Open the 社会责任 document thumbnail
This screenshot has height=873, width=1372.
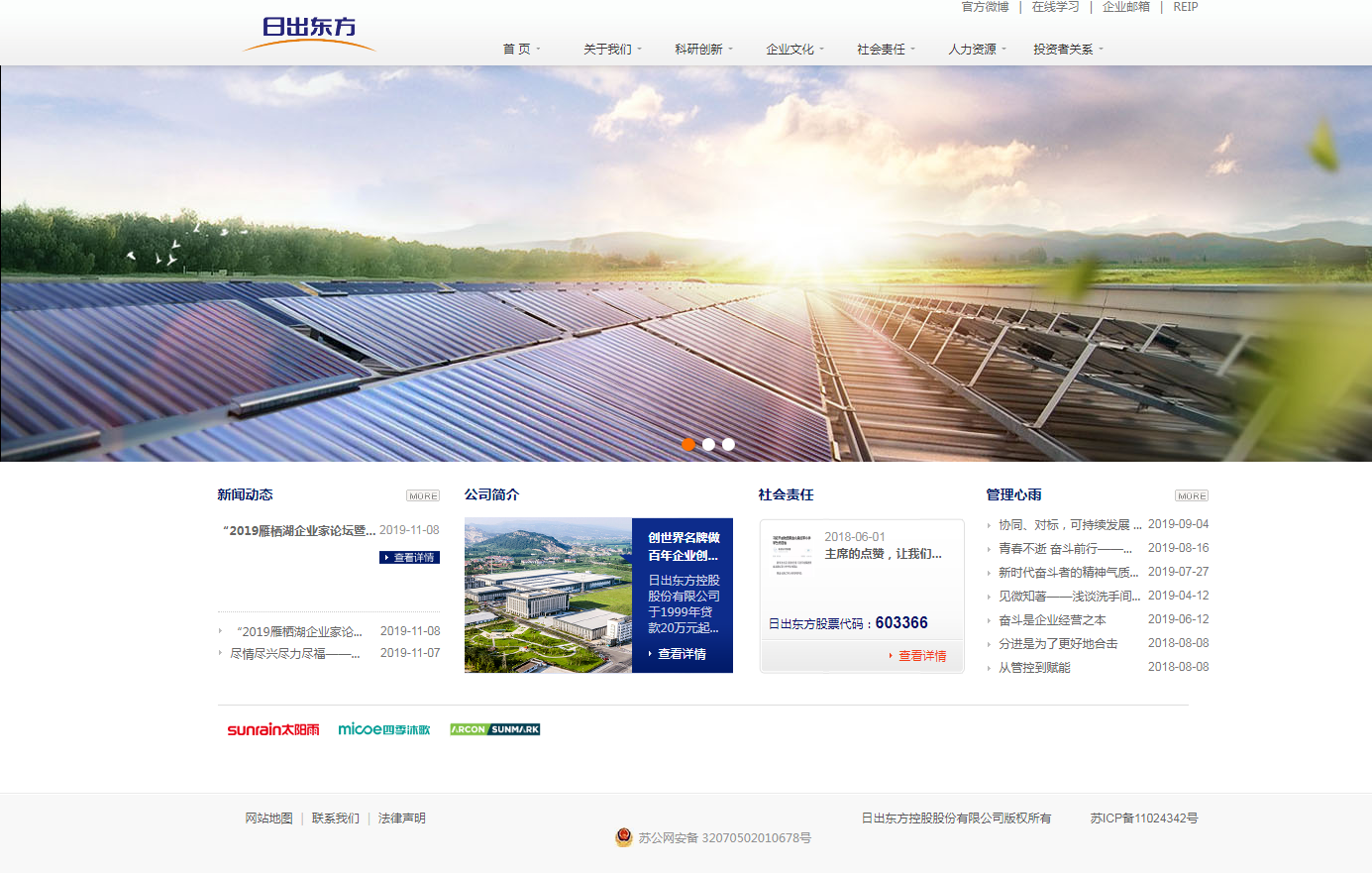point(791,555)
